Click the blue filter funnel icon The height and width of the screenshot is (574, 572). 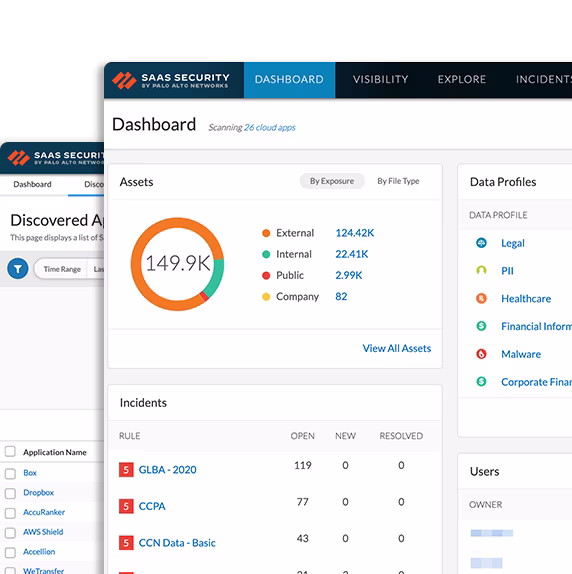[18, 269]
